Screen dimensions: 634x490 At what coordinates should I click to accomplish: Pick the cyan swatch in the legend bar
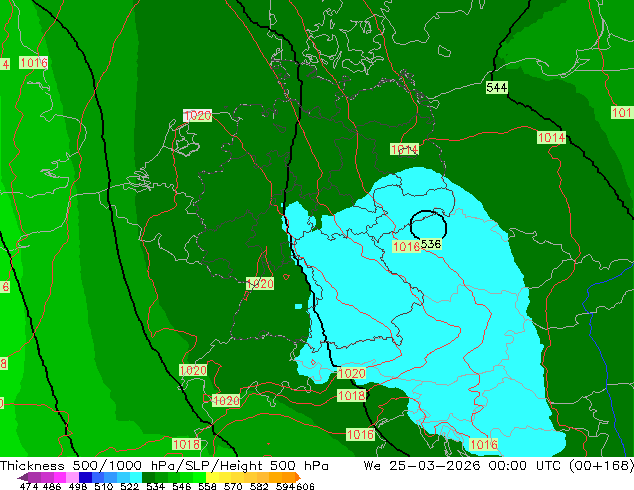(136, 477)
